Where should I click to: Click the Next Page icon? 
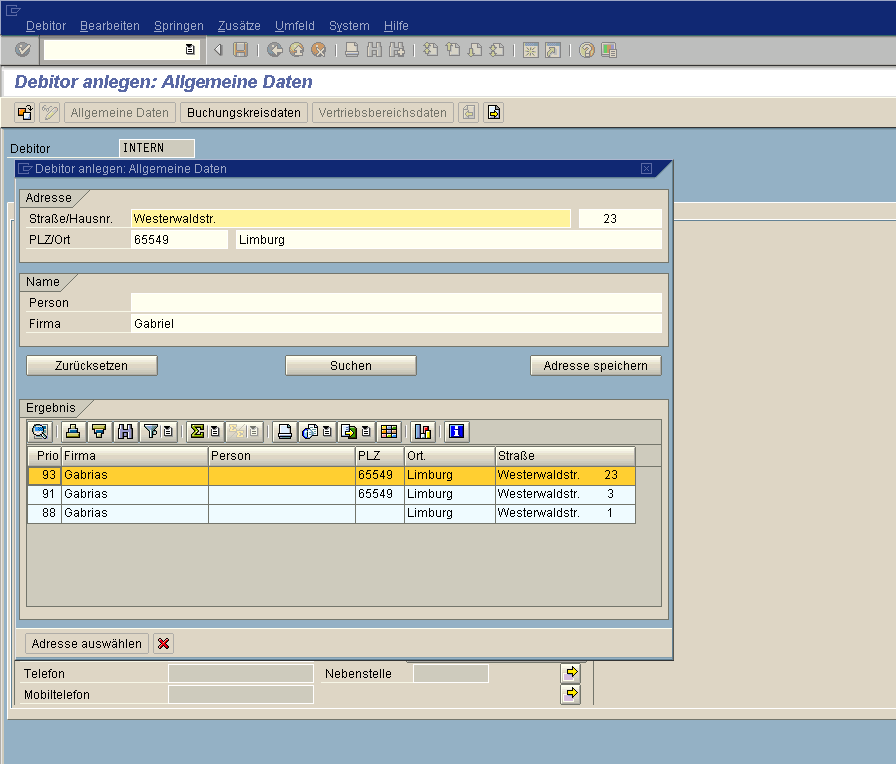pos(475,50)
